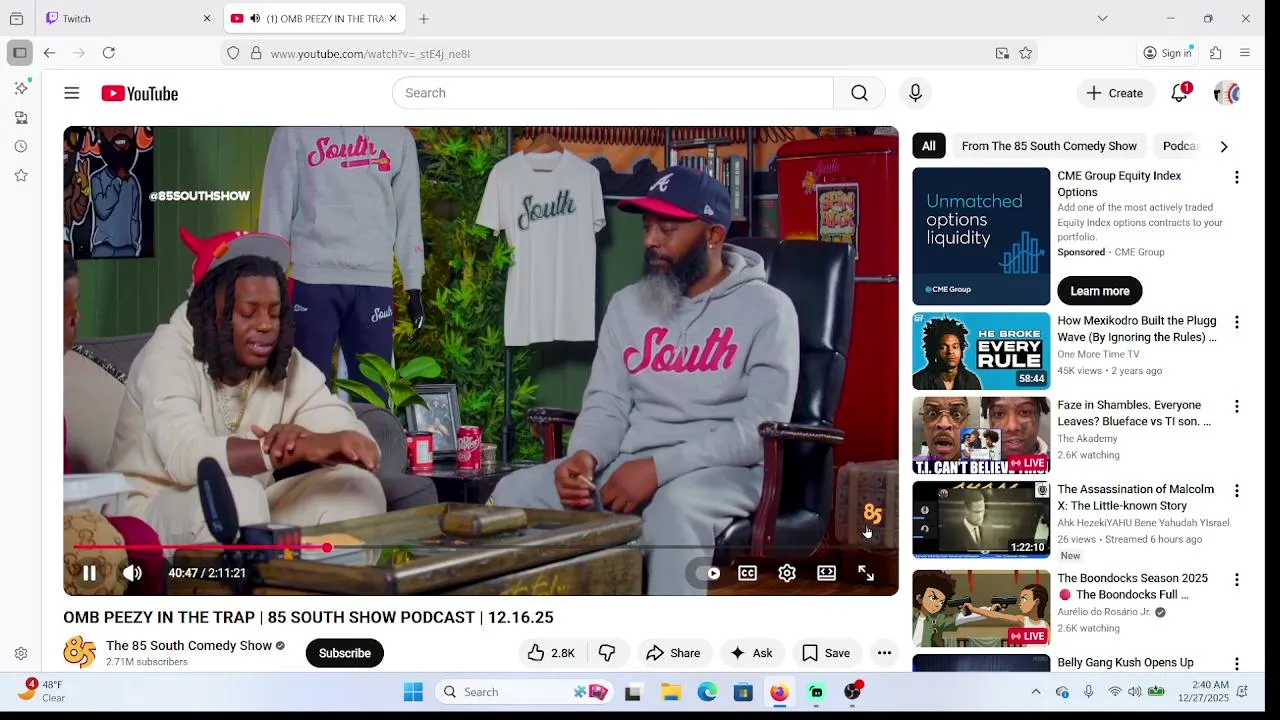Open the Faze in Shambles live thumbnail
Viewport: 1280px width, 720px height.
coord(981,435)
